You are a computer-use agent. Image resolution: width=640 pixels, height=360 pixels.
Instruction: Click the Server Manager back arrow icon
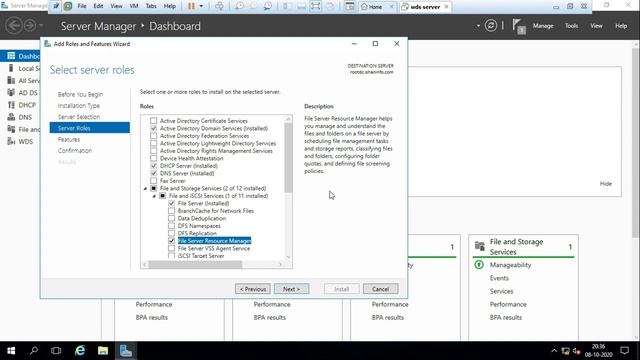[13, 26]
